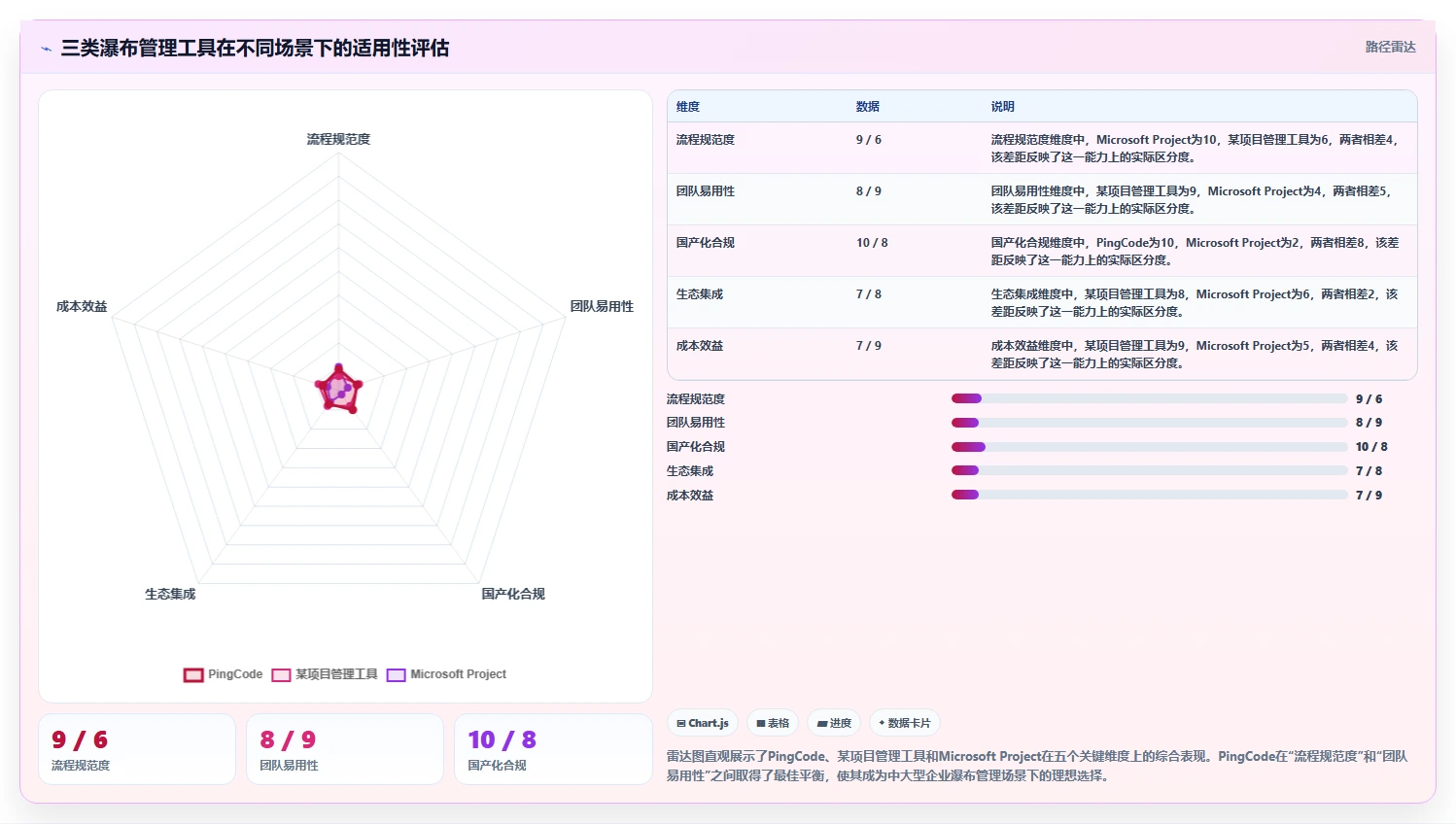
Task: Toggle the 某项目管理工具 legend swatch
Action: pyautogui.click(x=281, y=674)
